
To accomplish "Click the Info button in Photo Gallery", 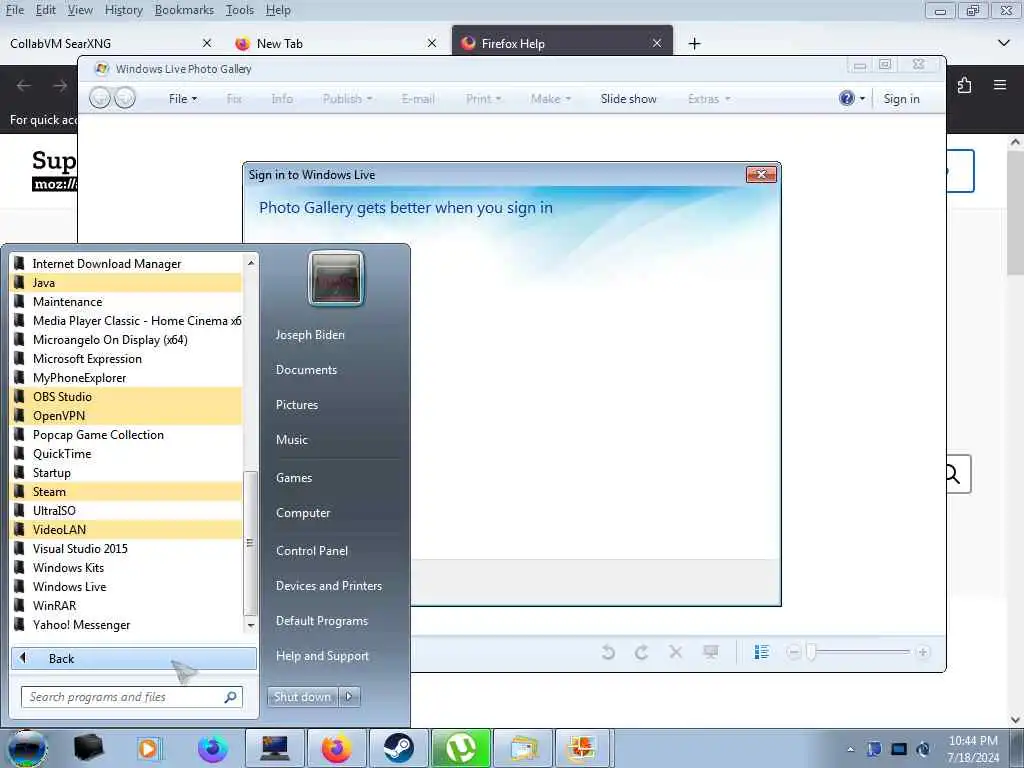I will coord(282,99).
